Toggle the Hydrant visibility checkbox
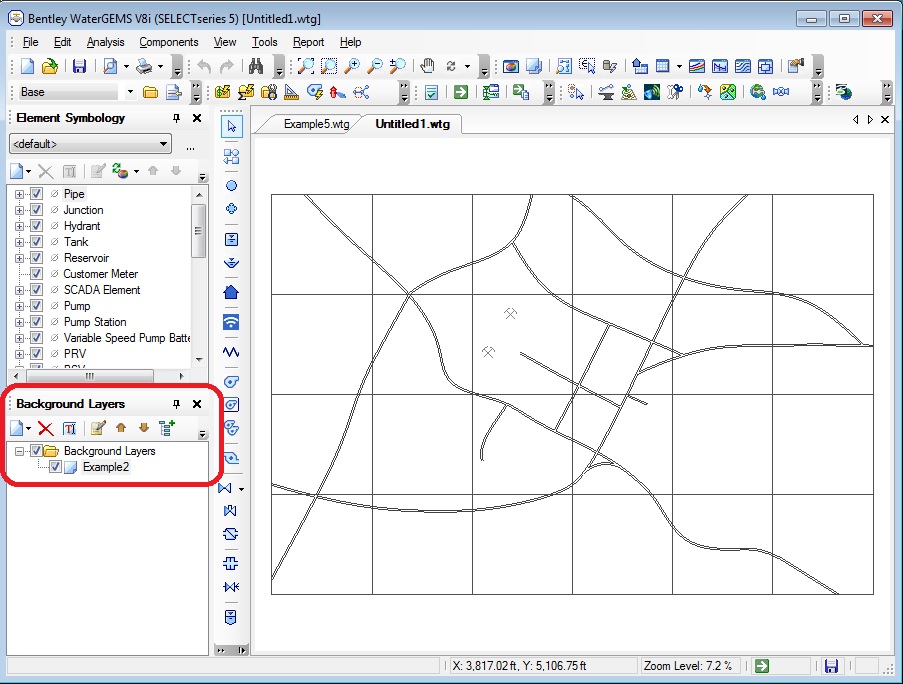 (x=36, y=226)
